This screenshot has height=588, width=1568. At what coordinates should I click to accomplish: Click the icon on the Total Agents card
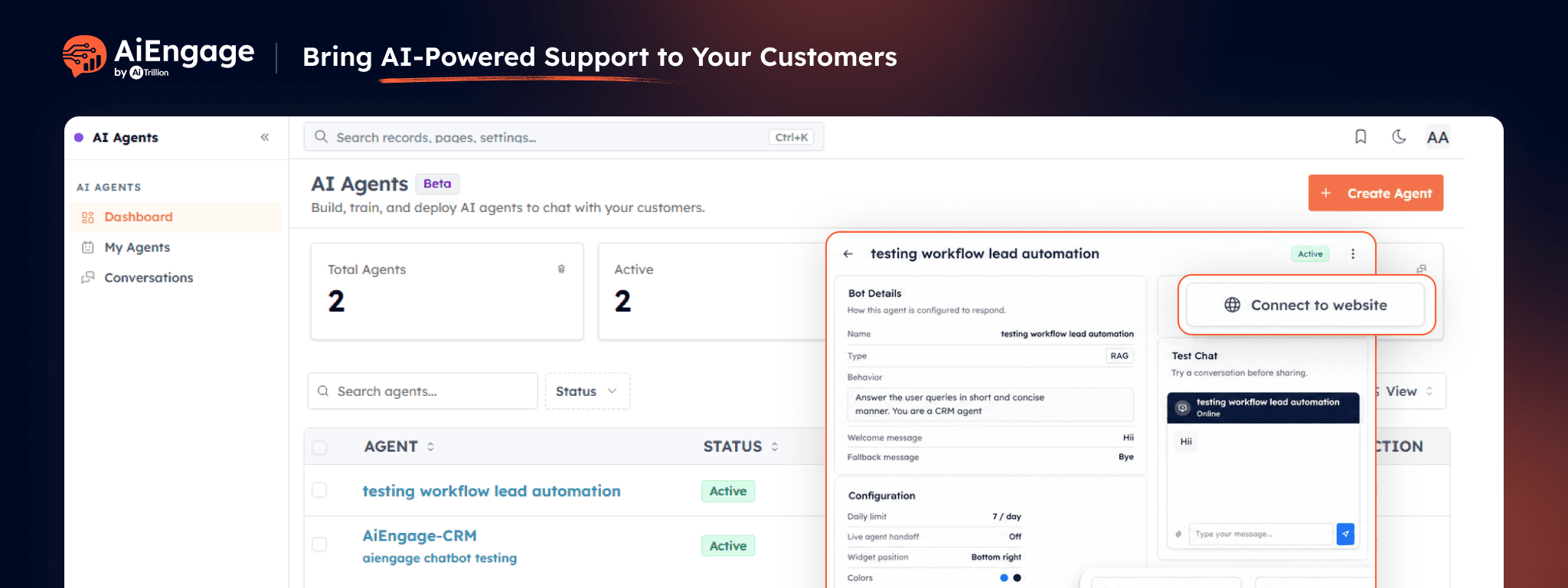pos(561,269)
